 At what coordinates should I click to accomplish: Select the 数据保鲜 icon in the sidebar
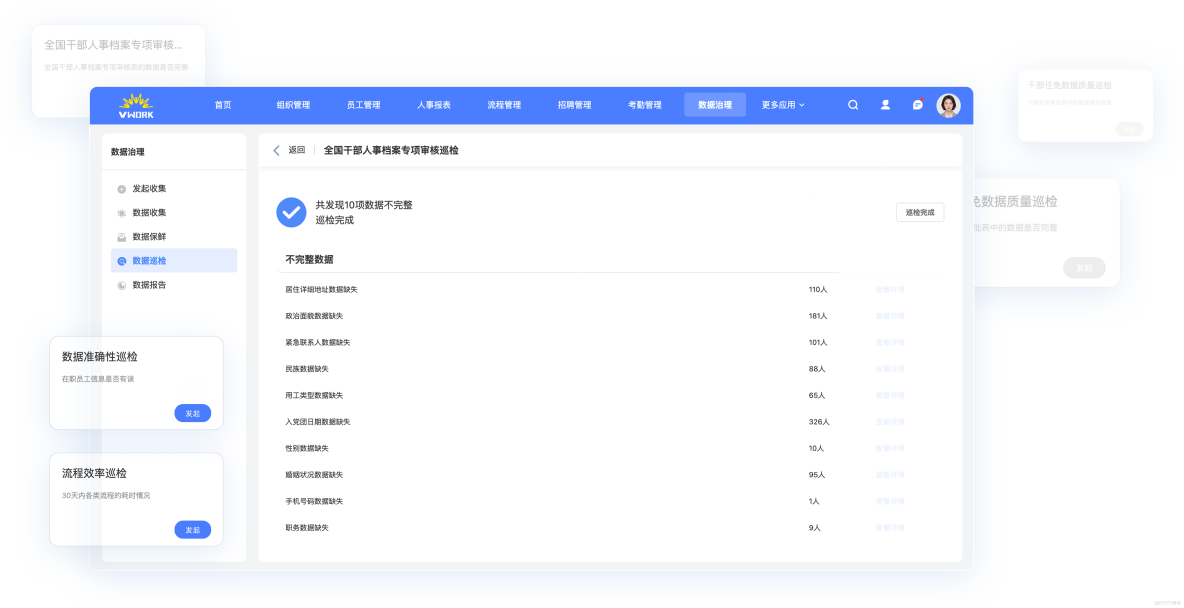[x=121, y=236]
